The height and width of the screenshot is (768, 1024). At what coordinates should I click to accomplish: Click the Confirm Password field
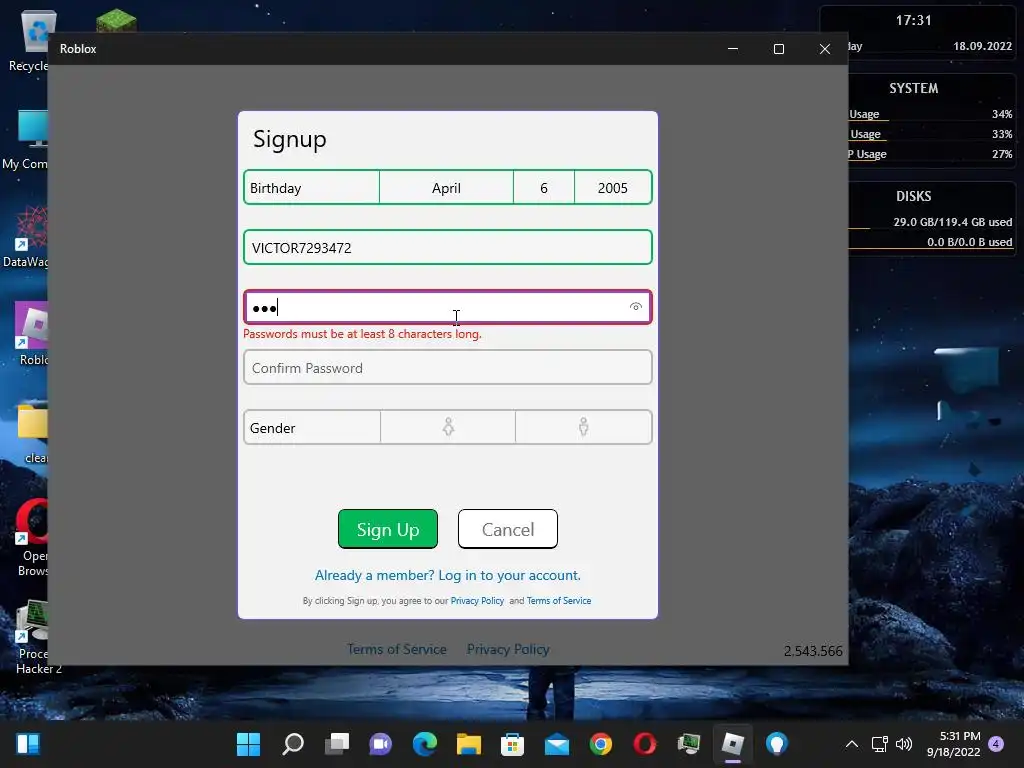448,368
